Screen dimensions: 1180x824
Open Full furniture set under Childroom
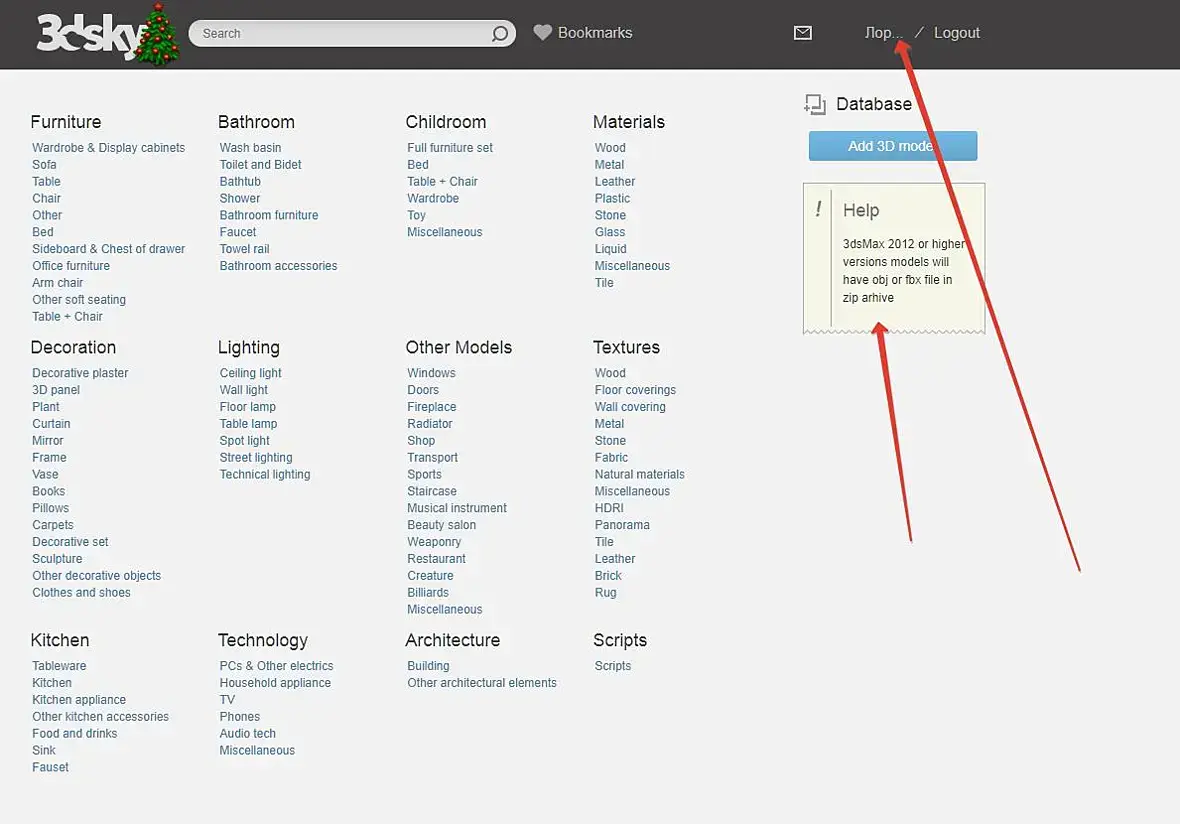450,147
